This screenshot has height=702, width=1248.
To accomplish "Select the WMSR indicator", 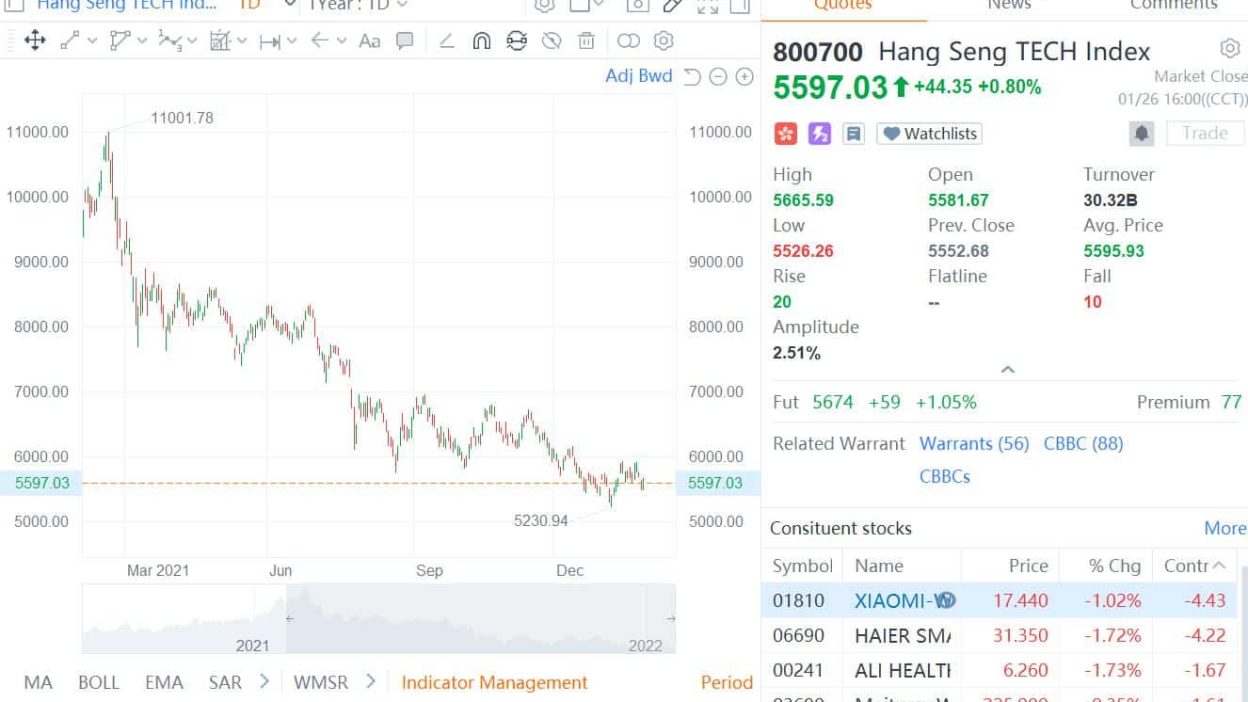I will 321,683.
